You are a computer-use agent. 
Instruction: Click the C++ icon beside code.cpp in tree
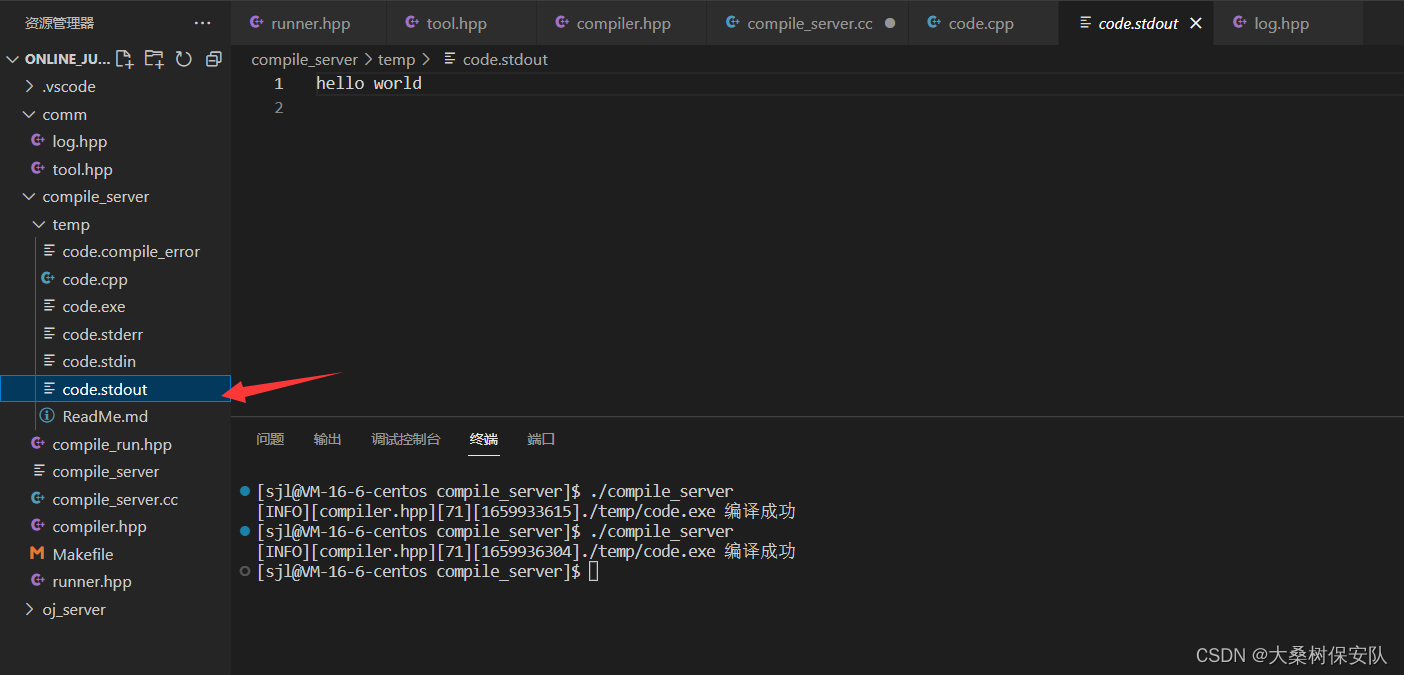48,279
